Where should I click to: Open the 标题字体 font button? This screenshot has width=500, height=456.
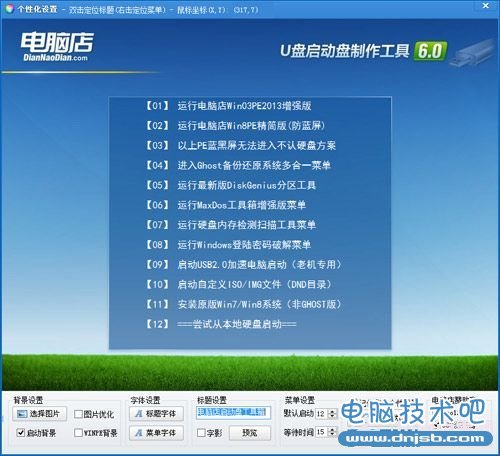point(156,414)
